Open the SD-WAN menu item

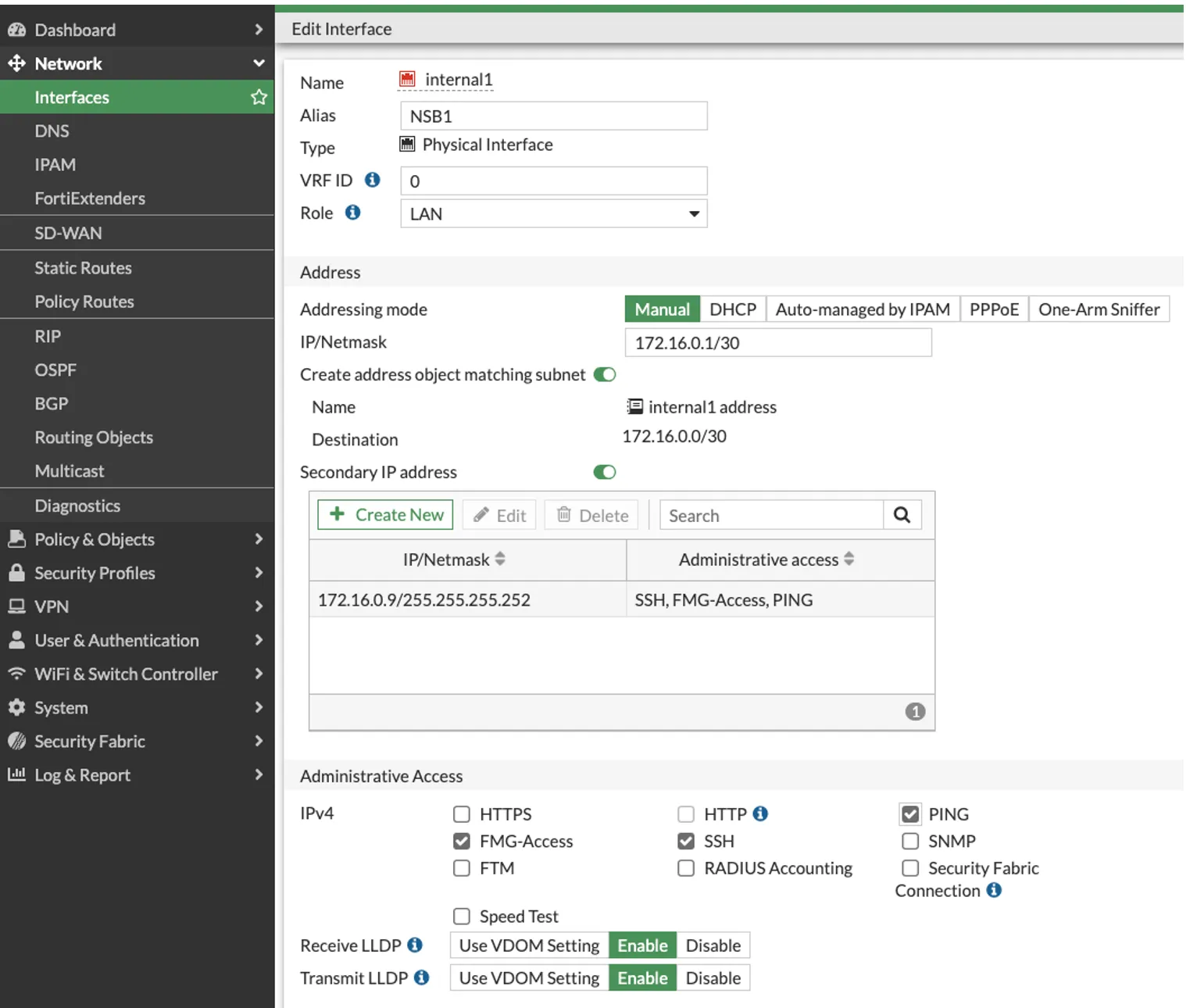coord(137,233)
